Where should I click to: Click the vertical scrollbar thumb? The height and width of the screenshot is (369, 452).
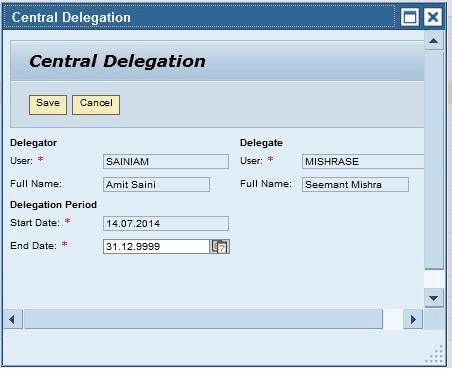click(434, 159)
